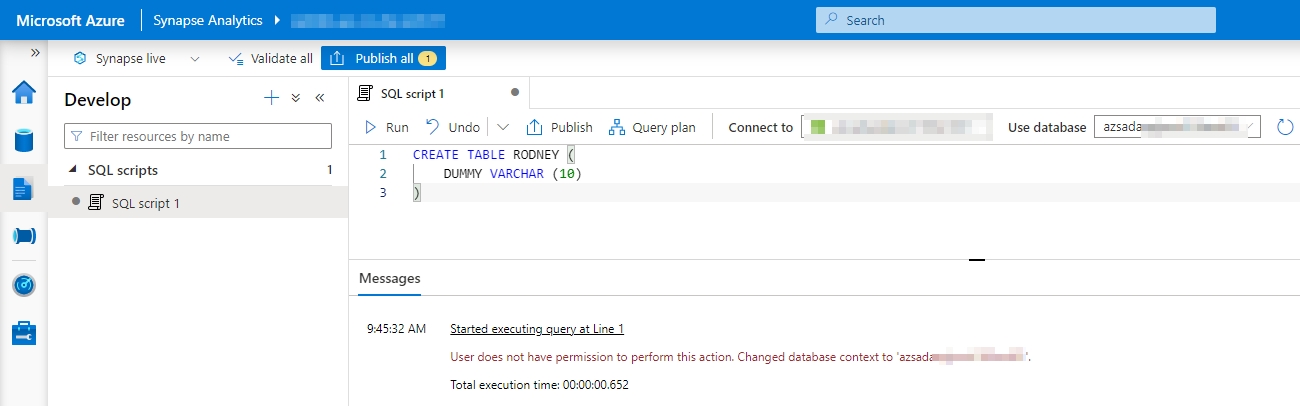Image resolution: width=1300 pixels, height=406 pixels.
Task: Publish this SQL script
Action: click(560, 127)
